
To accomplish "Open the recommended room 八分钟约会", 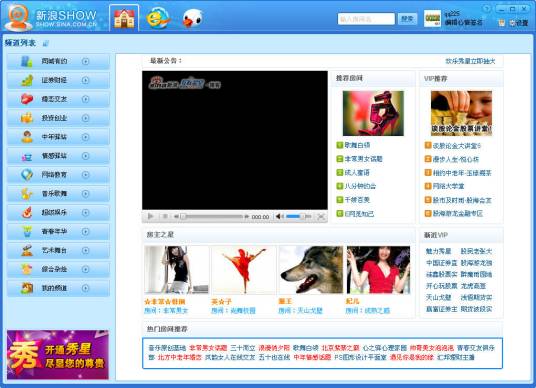I will click(x=360, y=186).
